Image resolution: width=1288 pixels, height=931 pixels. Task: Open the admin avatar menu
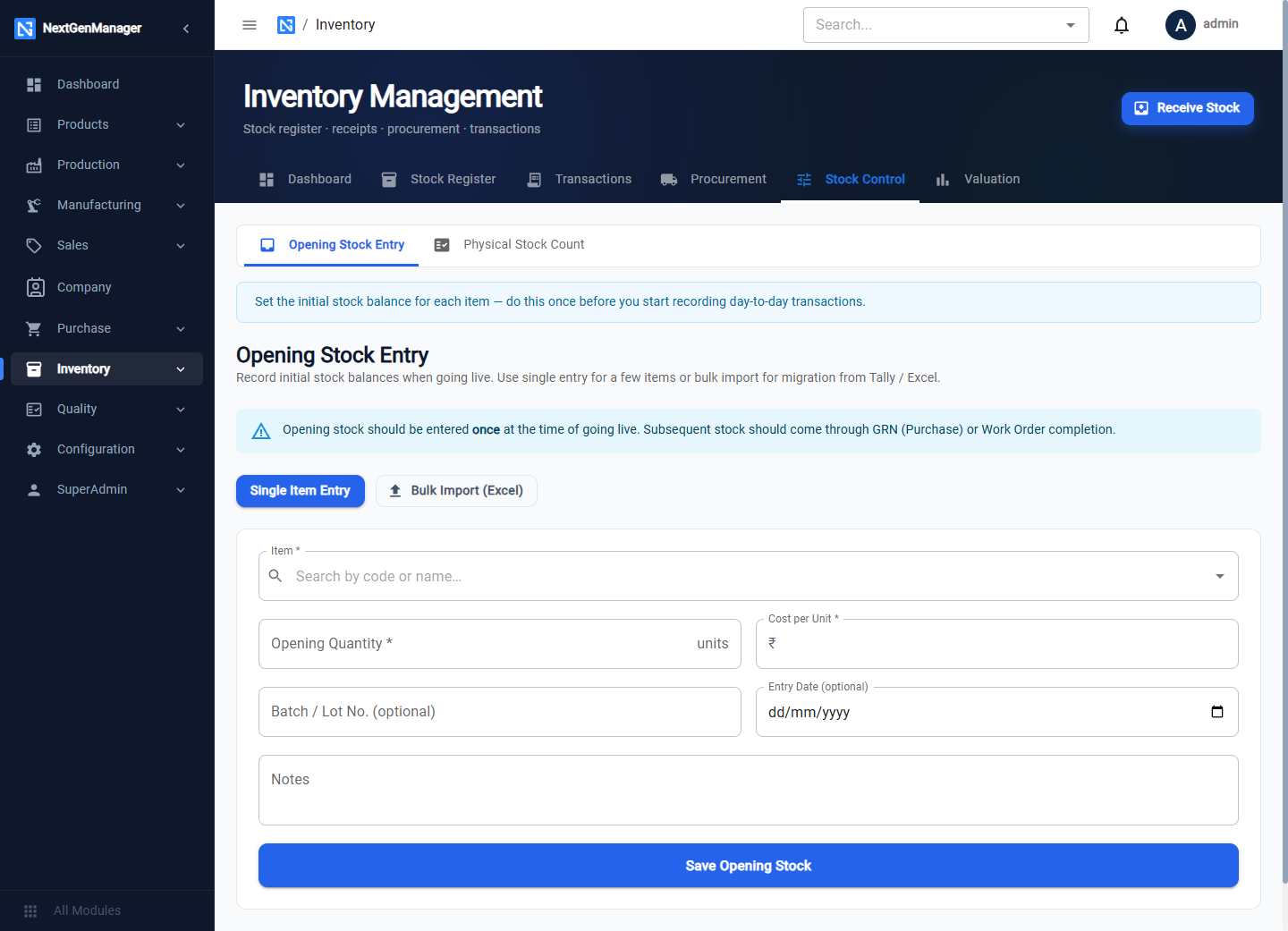pyautogui.click(x=1181, y=25)
